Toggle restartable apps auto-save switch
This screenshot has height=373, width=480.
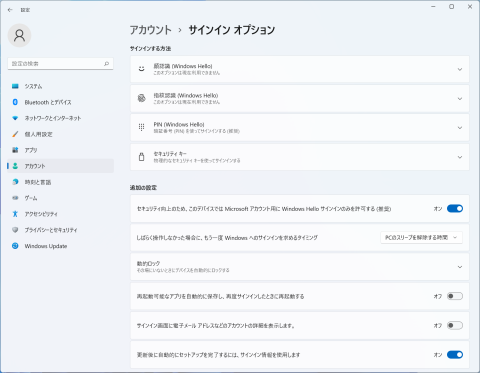pyautogui.click(x=455, y=296)
